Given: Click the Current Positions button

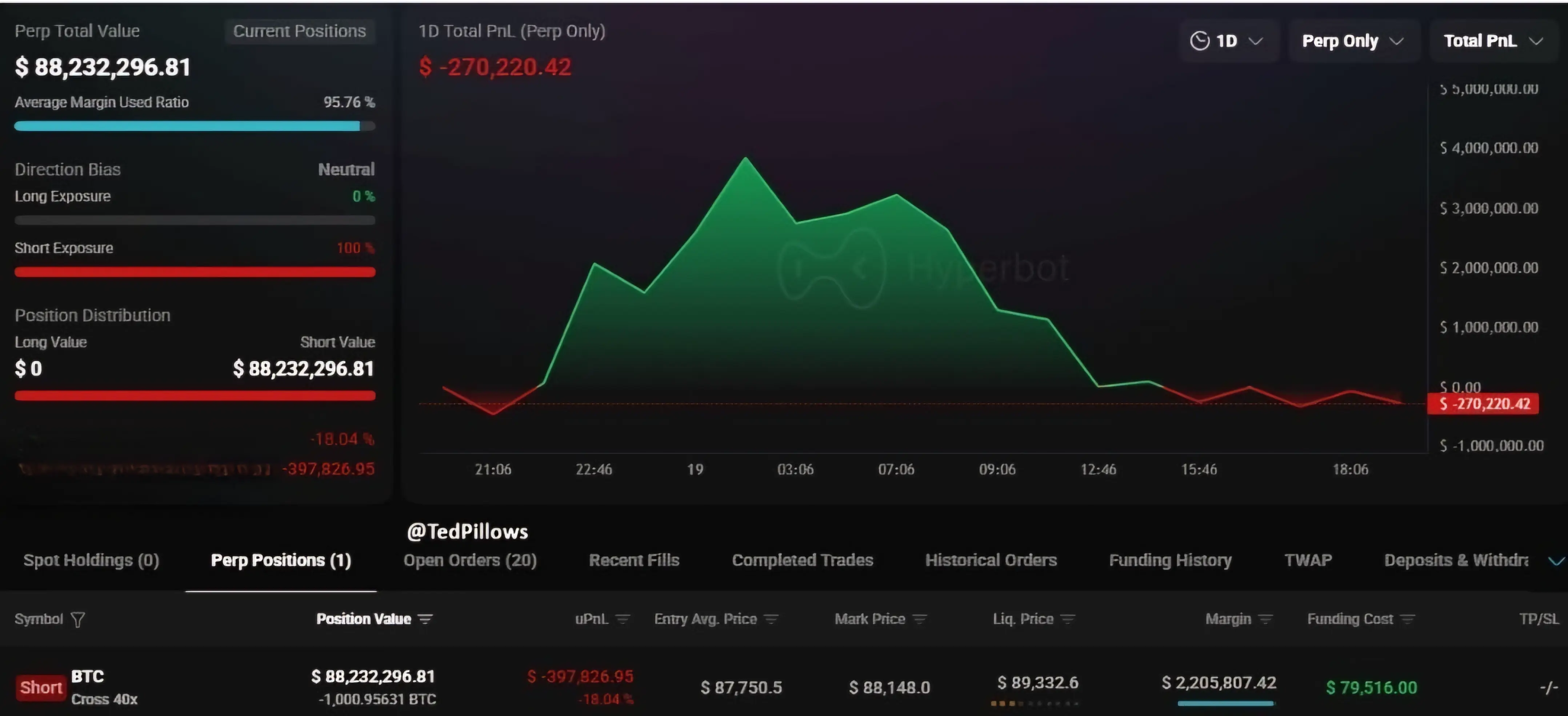Looking at the screenshot, I should coord(300,31).
